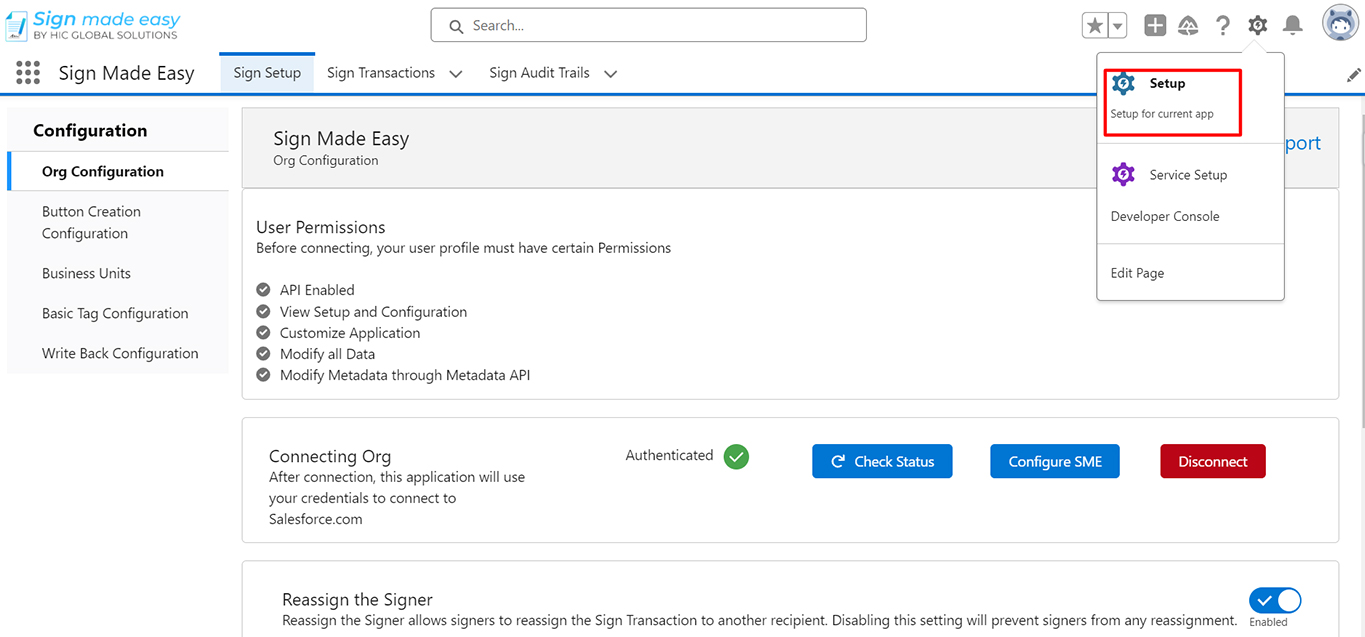Click the Connecting Org heading
1365x637 pixels.
pos(330,456)
